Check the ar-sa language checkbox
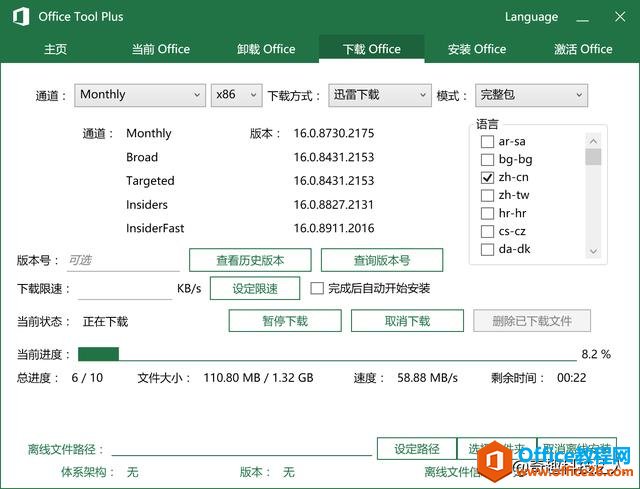Image resolution: width=640 pixels, height=489 pixels. click(x=487, y=142)
